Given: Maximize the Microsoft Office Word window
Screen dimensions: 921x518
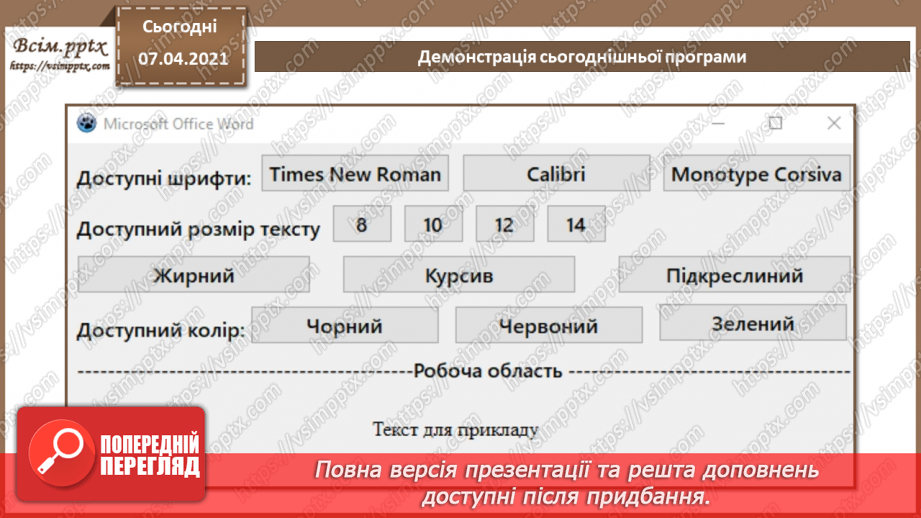Looking at the screenshot, I should click(x=775, y=123).
